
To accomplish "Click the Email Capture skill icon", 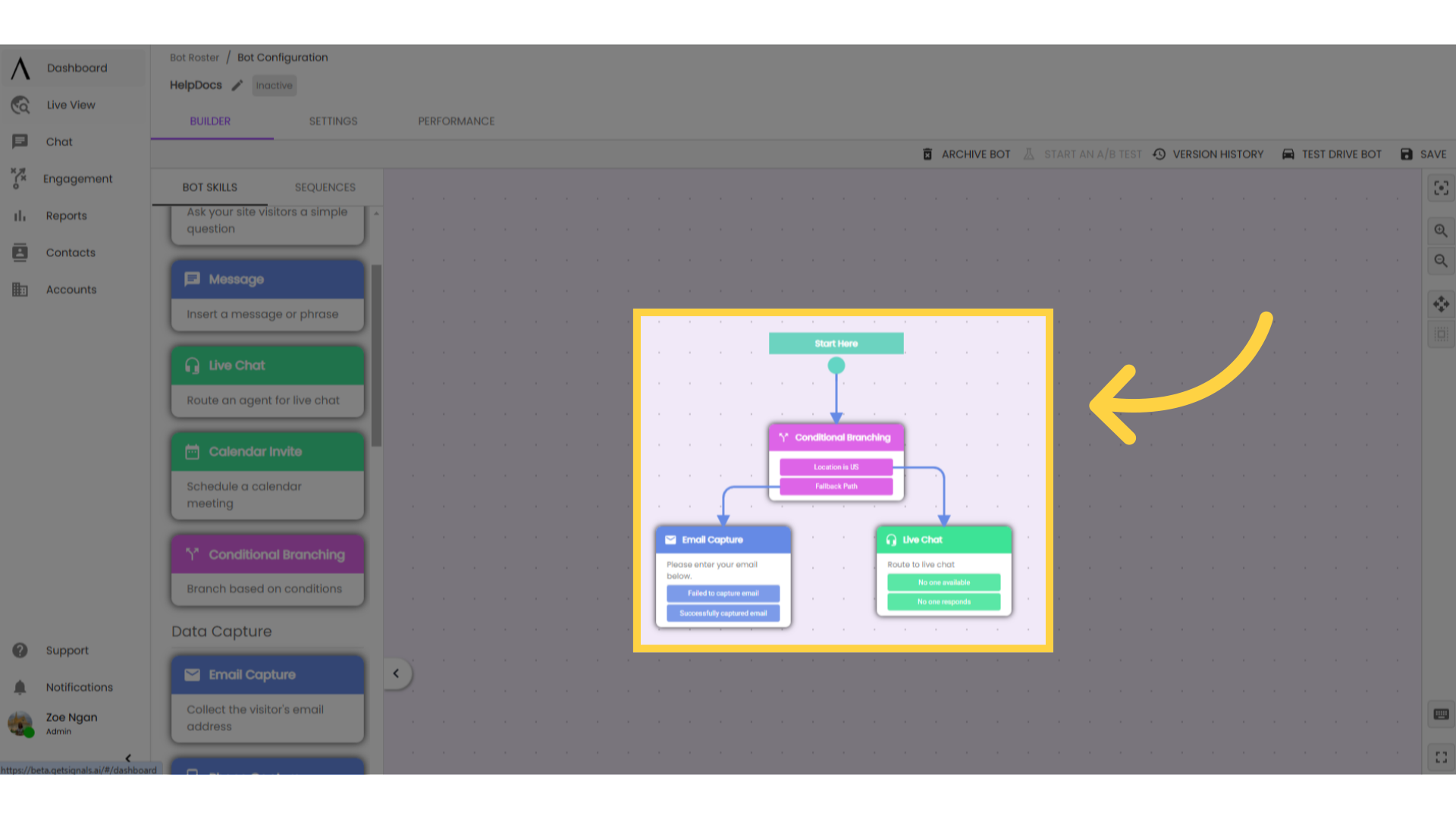I will coord(192,674).
